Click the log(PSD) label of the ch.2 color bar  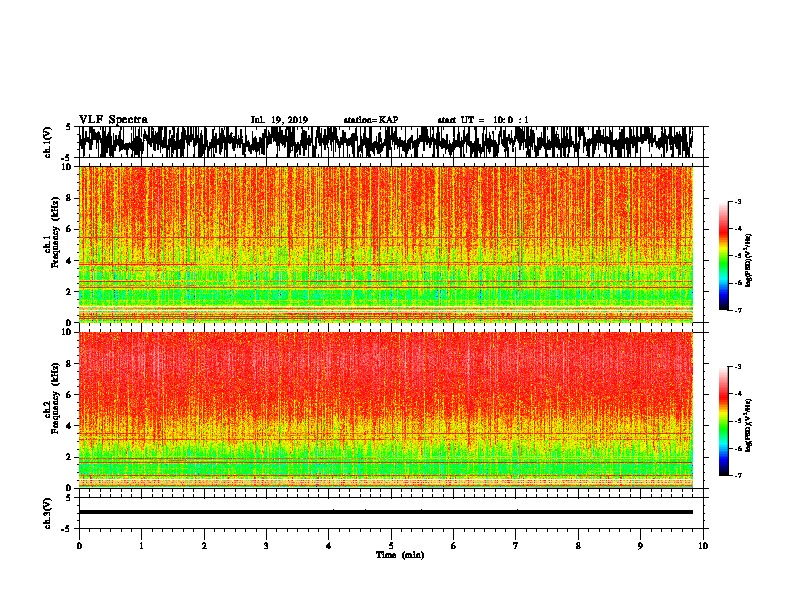(748, 425)
